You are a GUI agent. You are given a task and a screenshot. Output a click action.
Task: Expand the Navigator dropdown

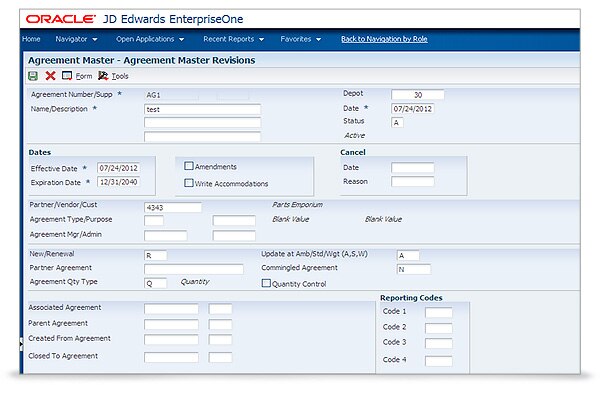tap(76, 39)
